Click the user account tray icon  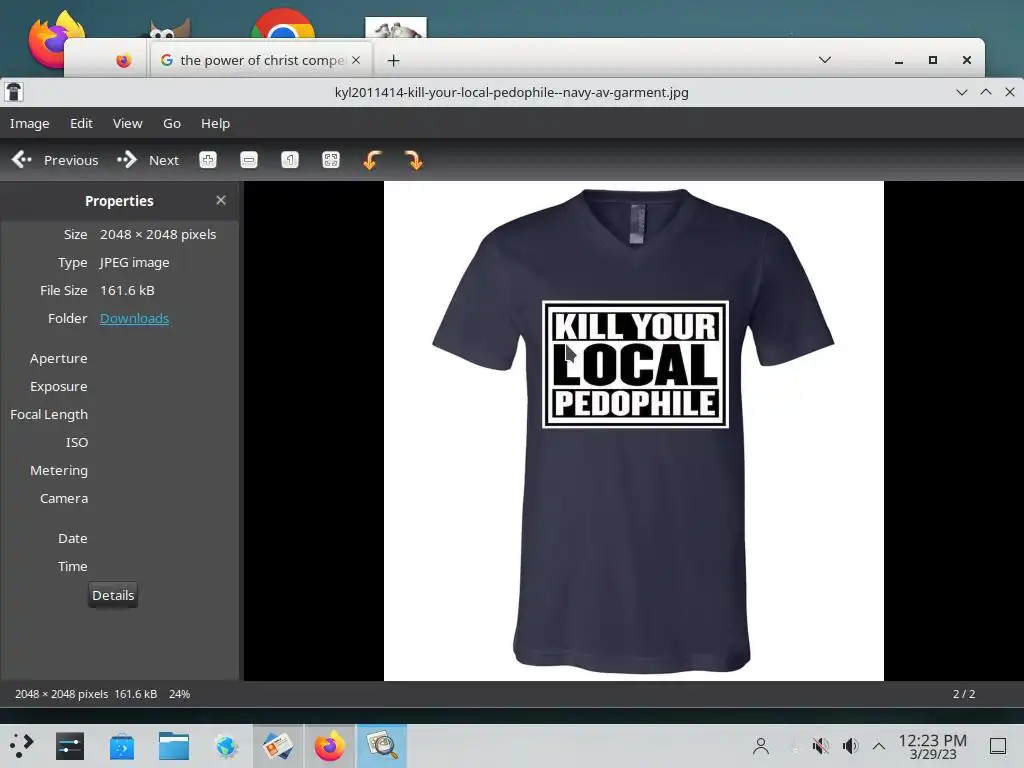[x=761, y=746]
